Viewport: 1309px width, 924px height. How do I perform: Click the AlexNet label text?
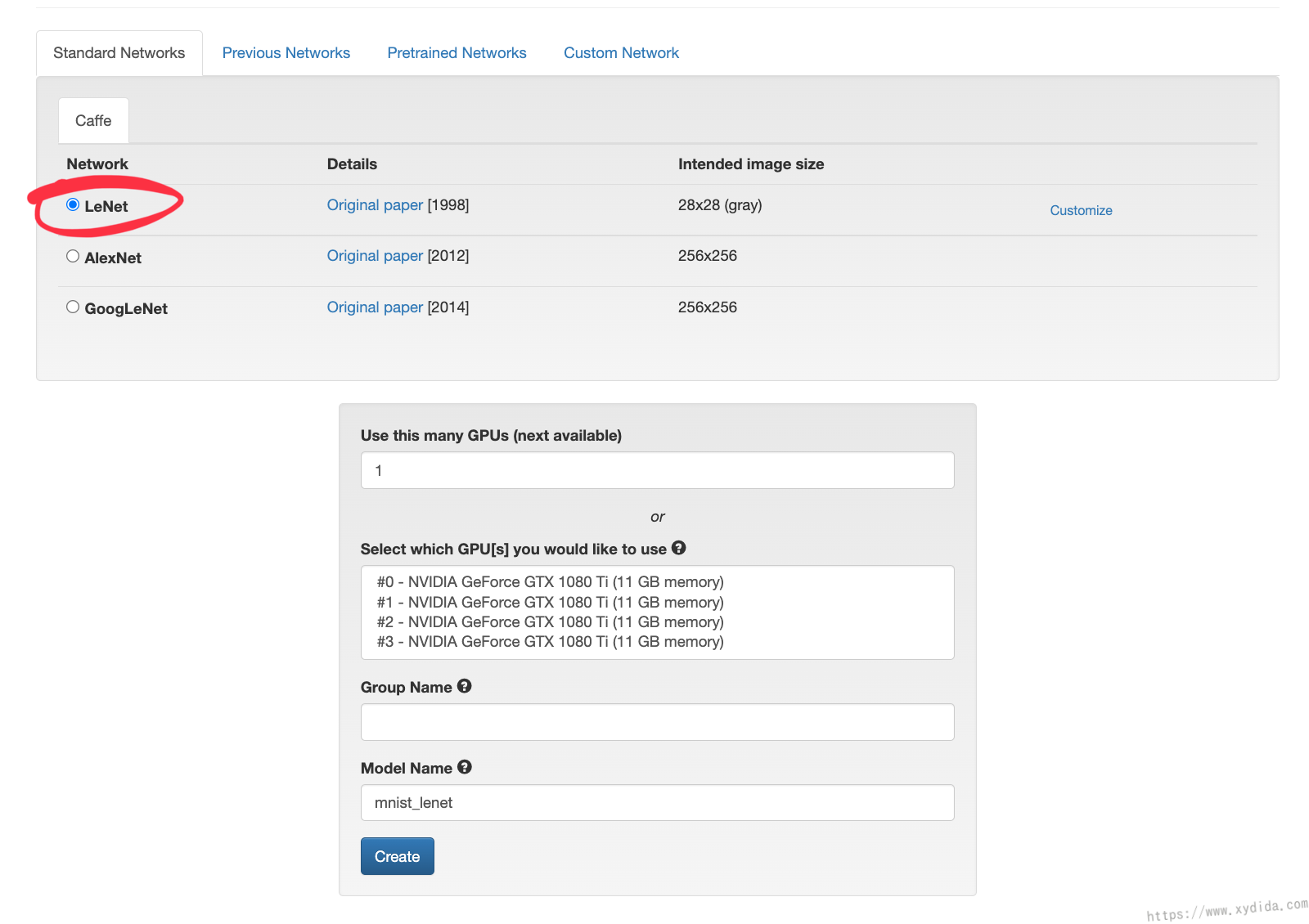click(x=113, y=258)
